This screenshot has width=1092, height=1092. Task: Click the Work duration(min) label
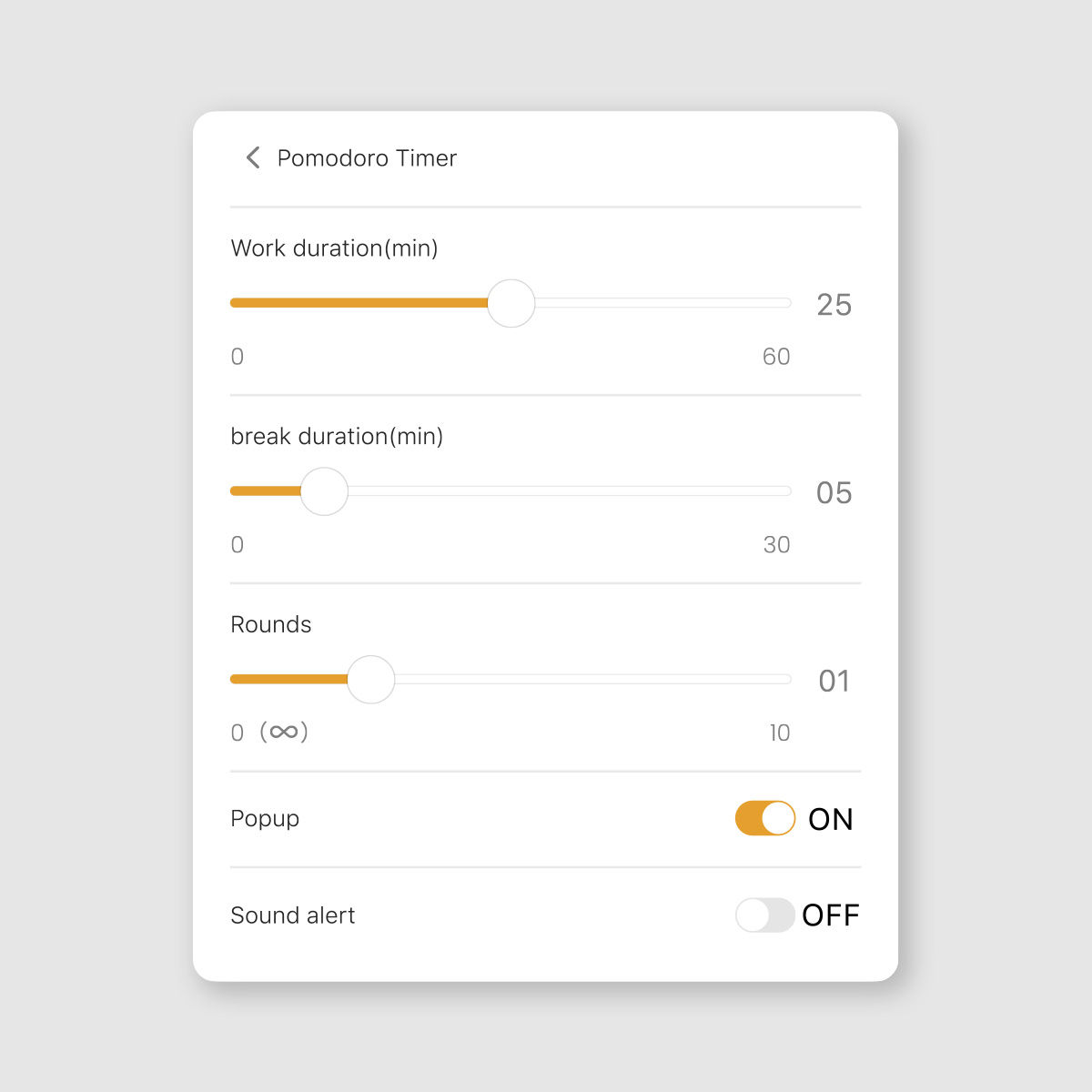[x=334, y=248]
